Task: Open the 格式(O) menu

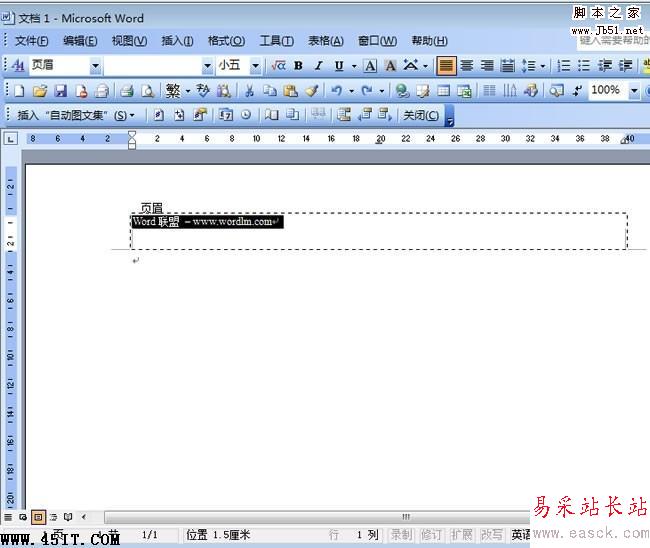Action: (x=226, y=41)
